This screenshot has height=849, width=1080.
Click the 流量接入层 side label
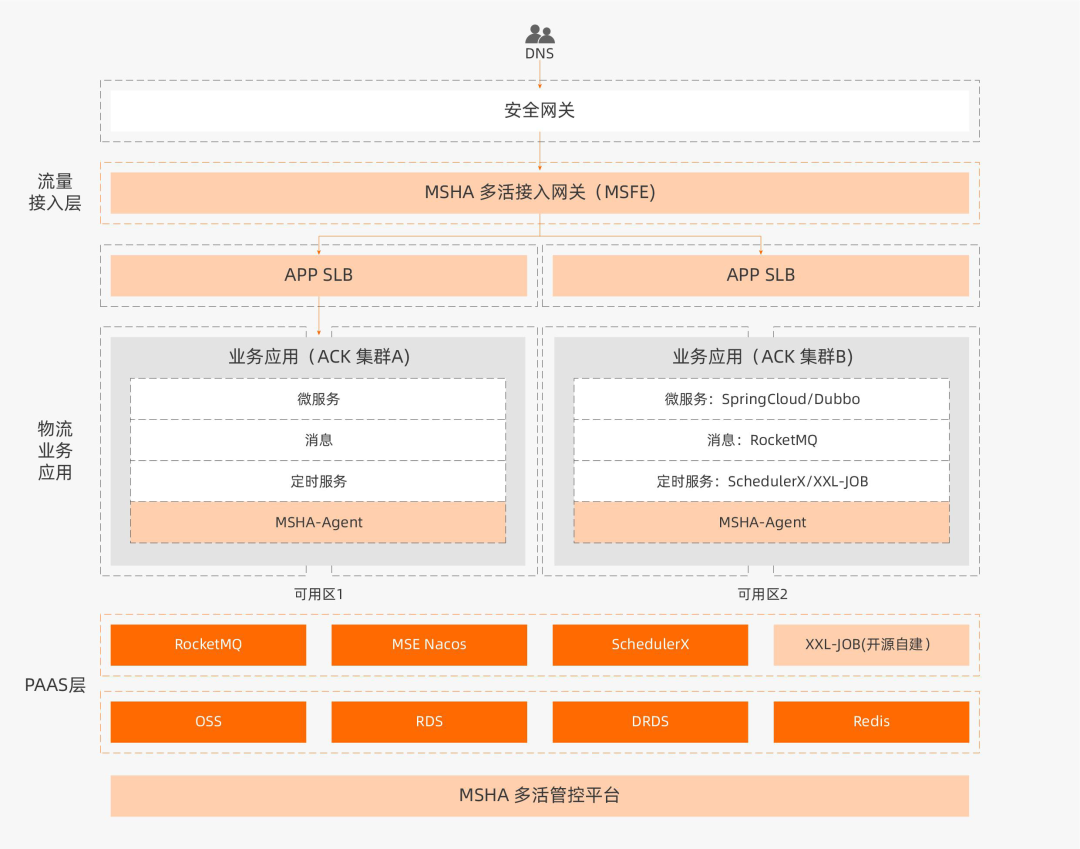click(x=54, y=192)
